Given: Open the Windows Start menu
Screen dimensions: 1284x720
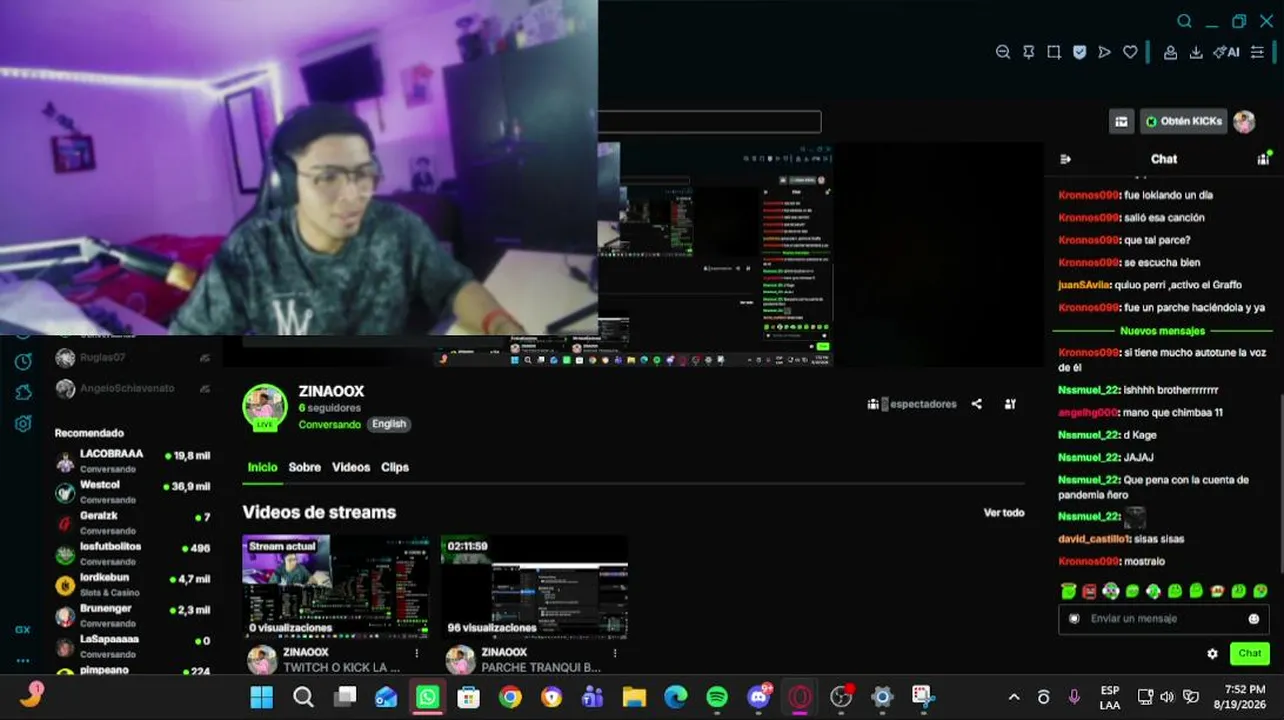Looking at the screenshot, I should [x=261, y=697].
